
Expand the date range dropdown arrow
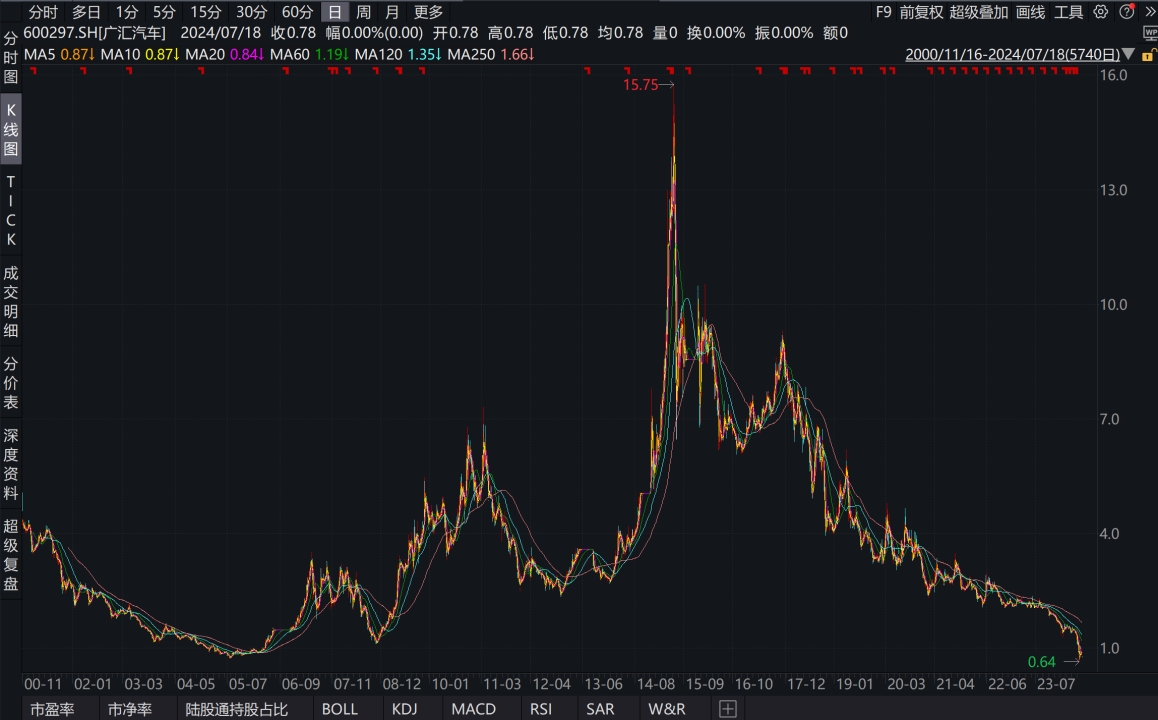pyautogui.click(x=1129, y=54)
